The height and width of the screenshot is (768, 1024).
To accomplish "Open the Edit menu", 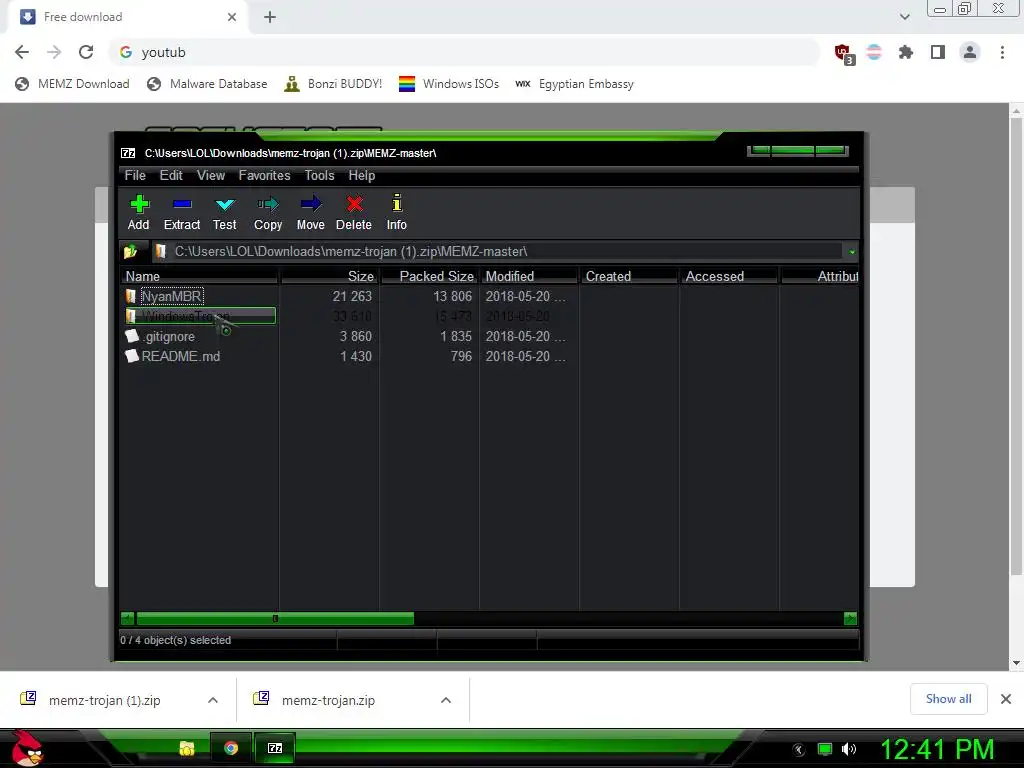I will 171,176.
